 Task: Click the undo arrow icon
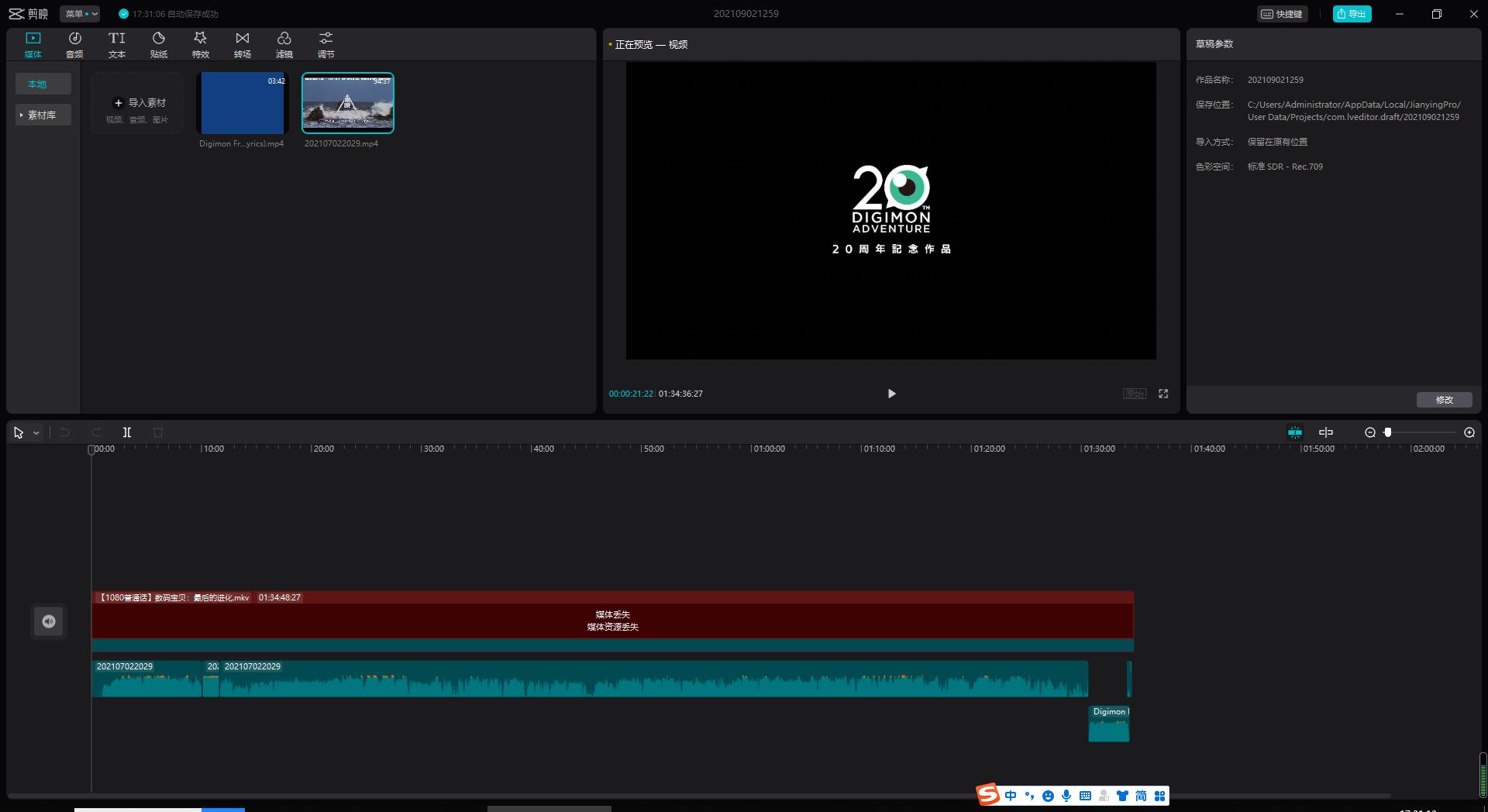65,432
